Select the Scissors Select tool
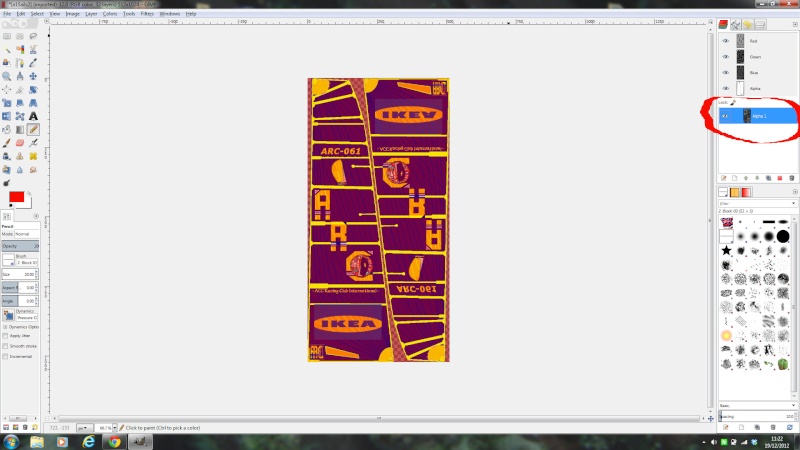This screenshot has width=800, height=450. (x=33, y=49)
